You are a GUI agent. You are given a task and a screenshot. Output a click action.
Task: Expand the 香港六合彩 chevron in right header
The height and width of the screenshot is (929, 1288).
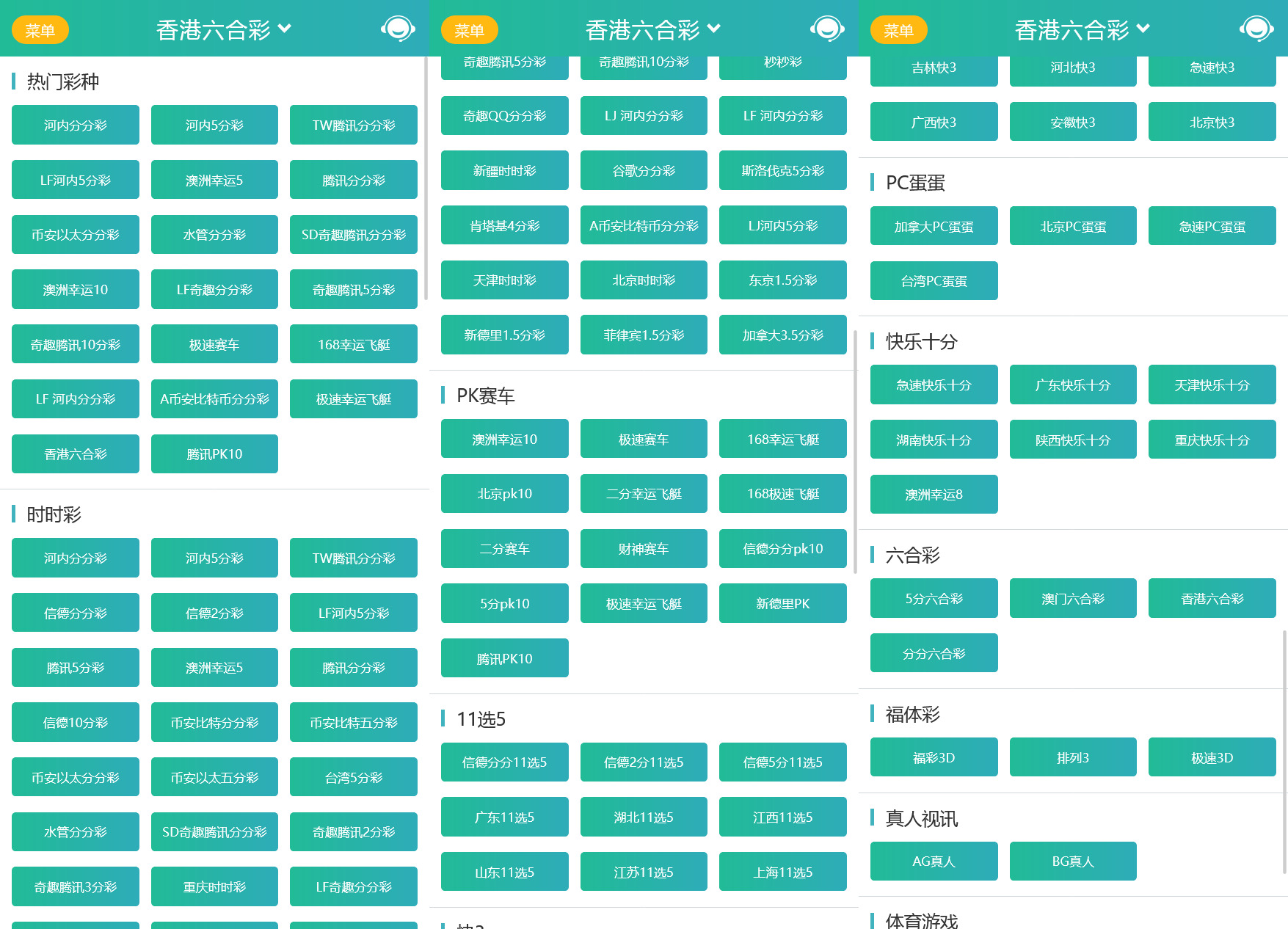pyautogui.click(x=1142, y=29)
